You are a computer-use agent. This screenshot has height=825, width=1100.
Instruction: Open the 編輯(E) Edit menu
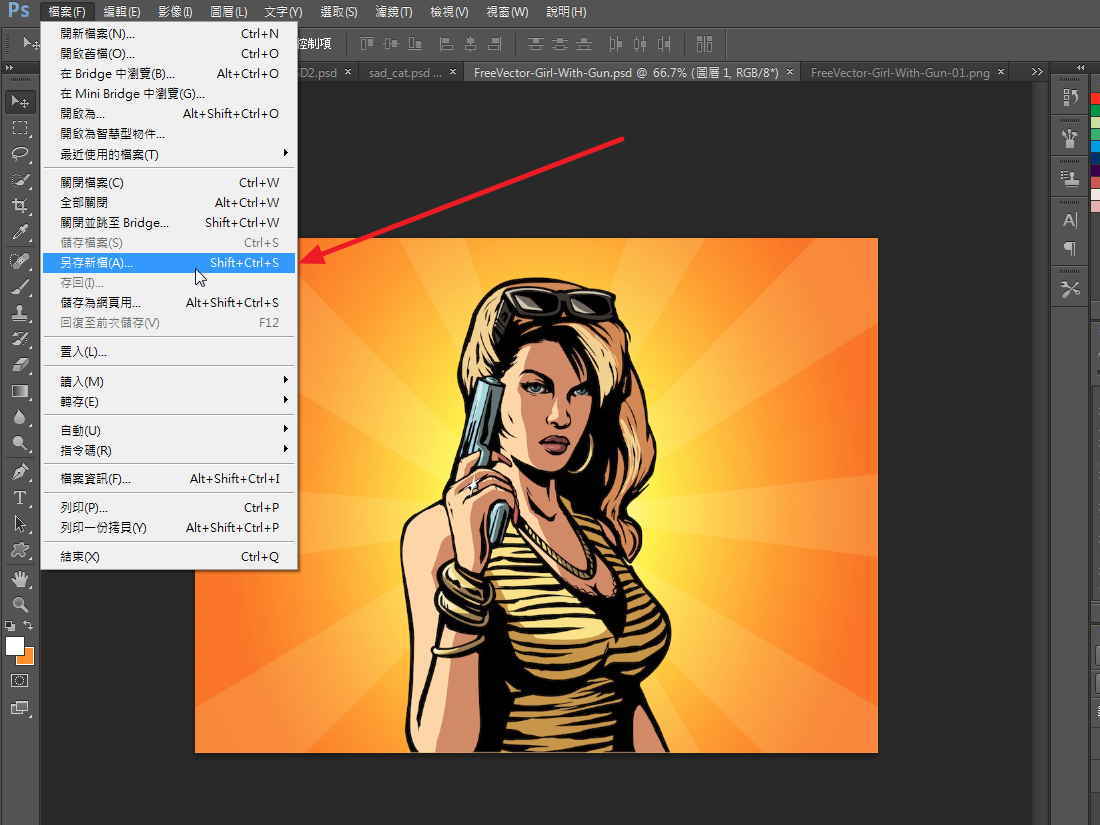click(122, 12)
